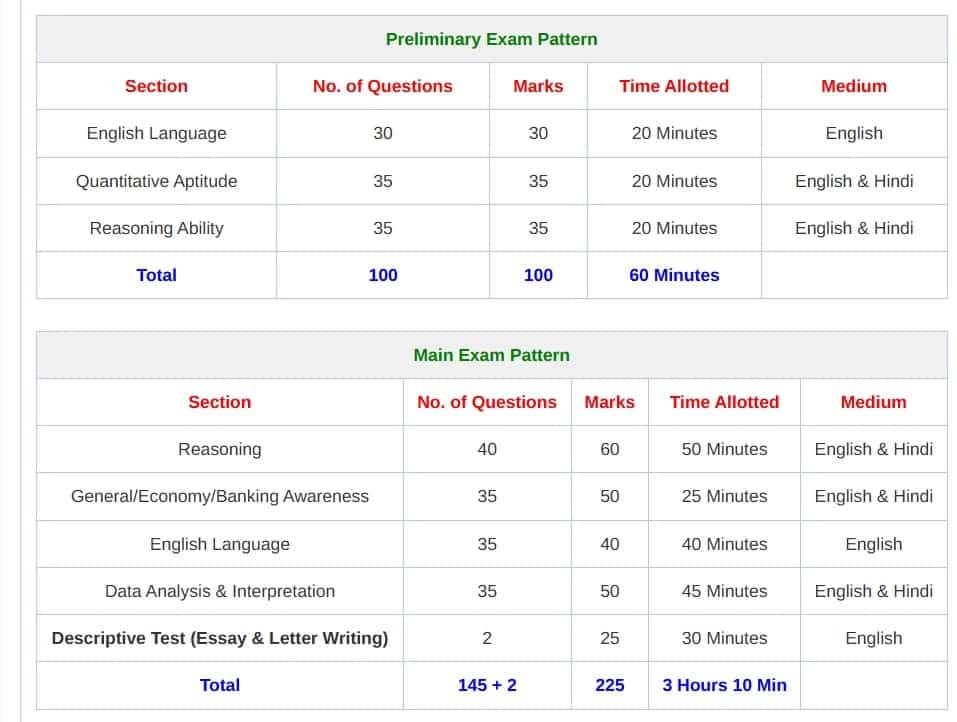Click the Preliminary Exam Pattern table title
This screenshot has height=722, width=957.
click(x=491, y=39)
